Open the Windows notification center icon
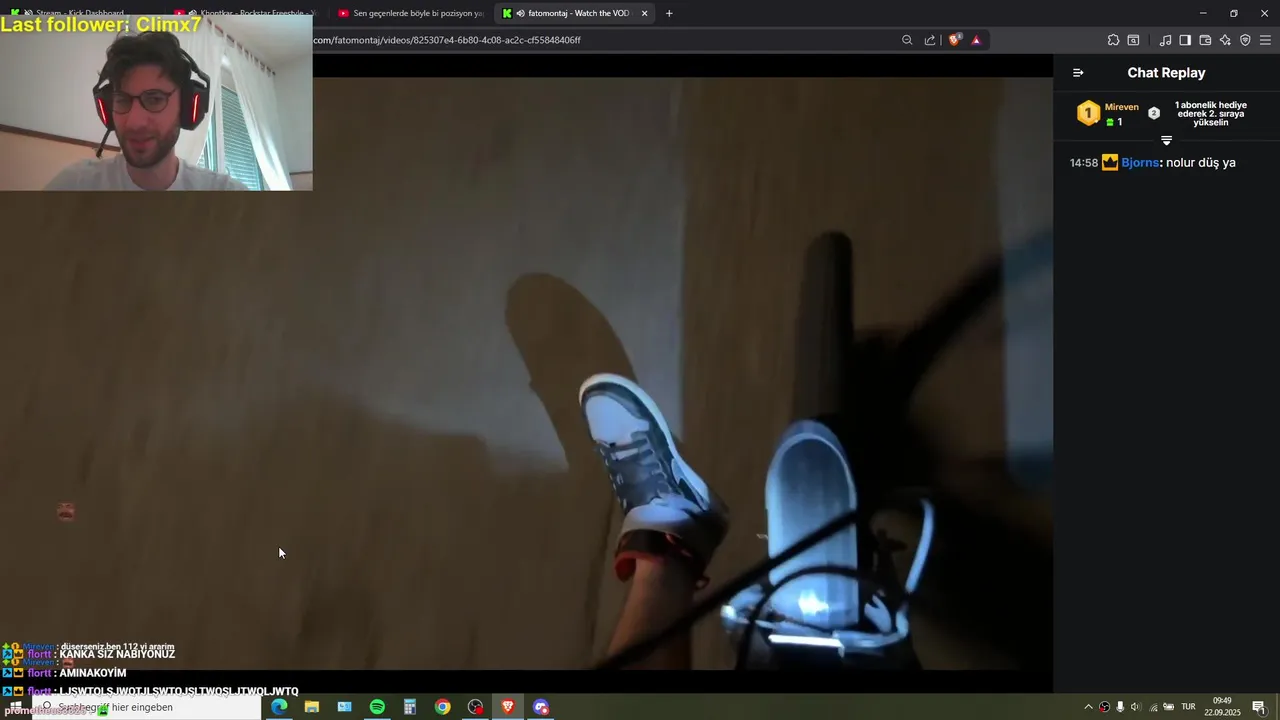The image size is (1280, 720). coord(1259,707)
